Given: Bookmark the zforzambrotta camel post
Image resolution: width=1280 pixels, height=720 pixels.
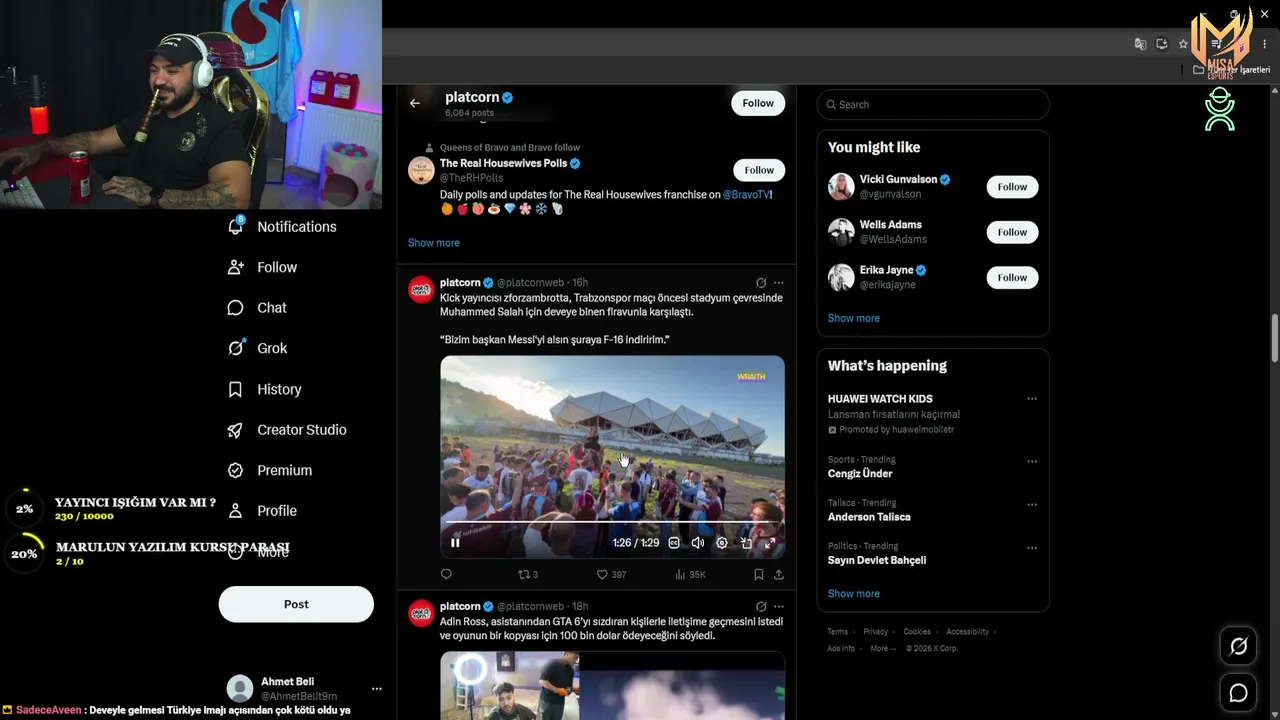Looking at the screenshot, I should 758,574.
